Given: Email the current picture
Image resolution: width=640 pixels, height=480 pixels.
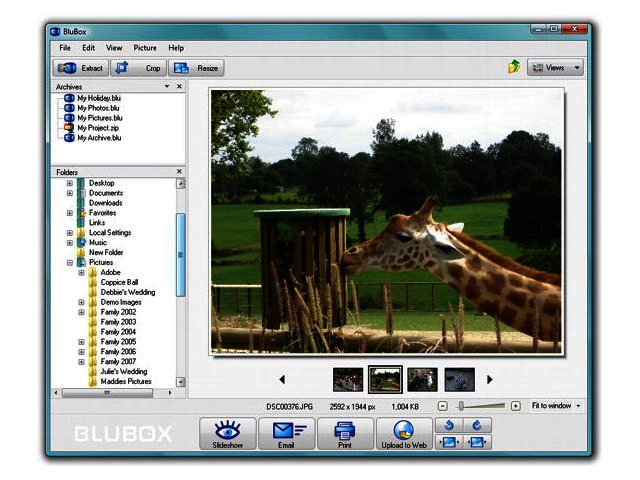Looking at the screenshot, I should [287, 433].
